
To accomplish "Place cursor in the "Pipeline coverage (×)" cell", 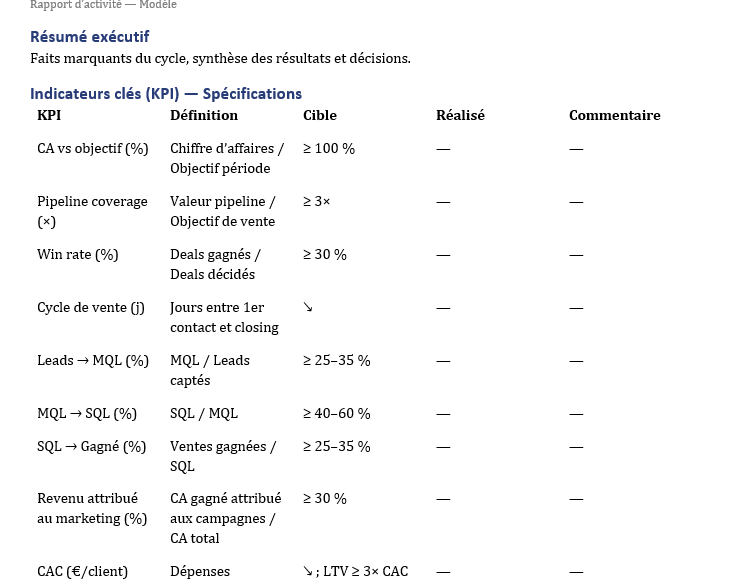I will tap(92, 211).
